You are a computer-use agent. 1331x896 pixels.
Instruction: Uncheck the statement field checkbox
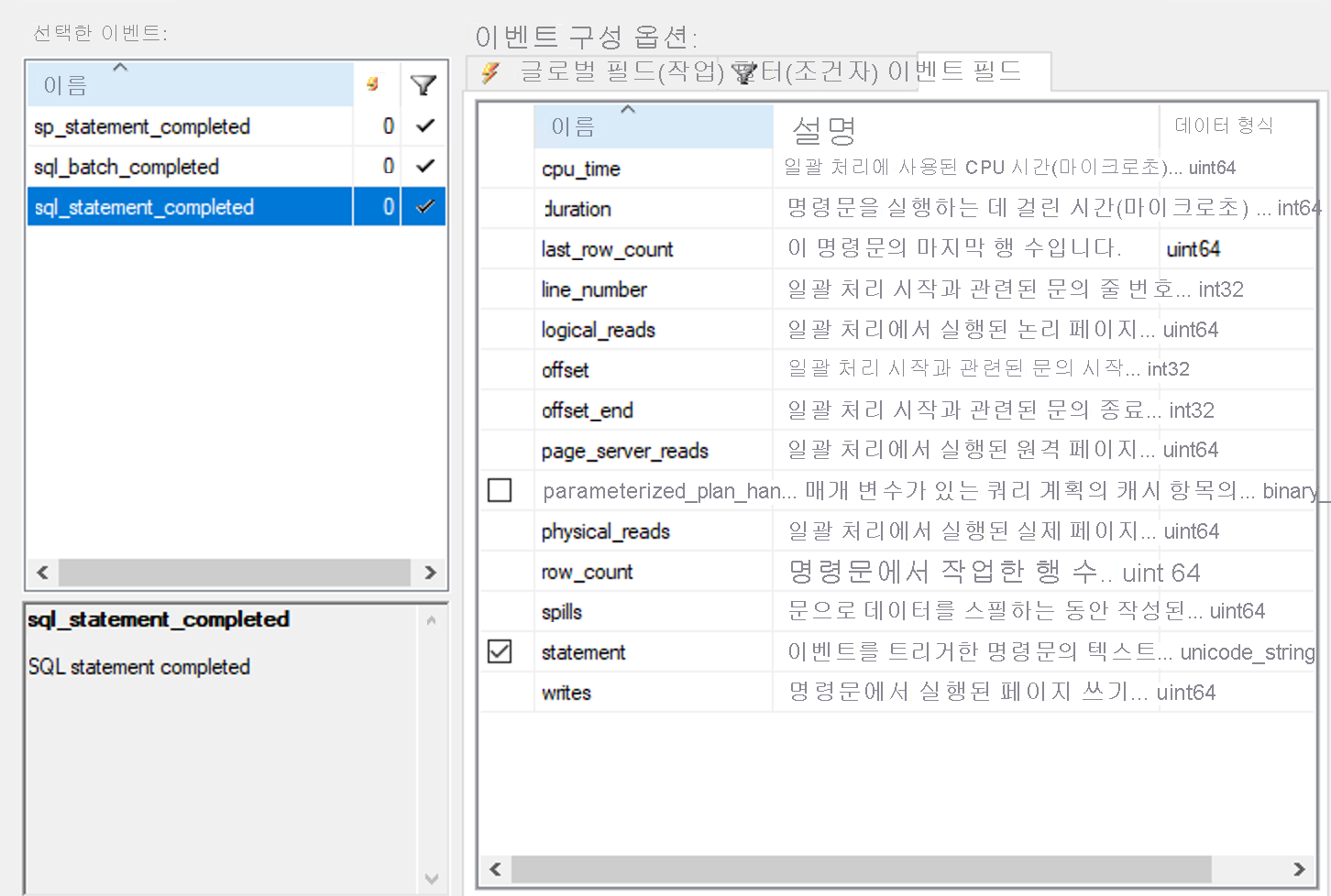(x=500, y=651)
